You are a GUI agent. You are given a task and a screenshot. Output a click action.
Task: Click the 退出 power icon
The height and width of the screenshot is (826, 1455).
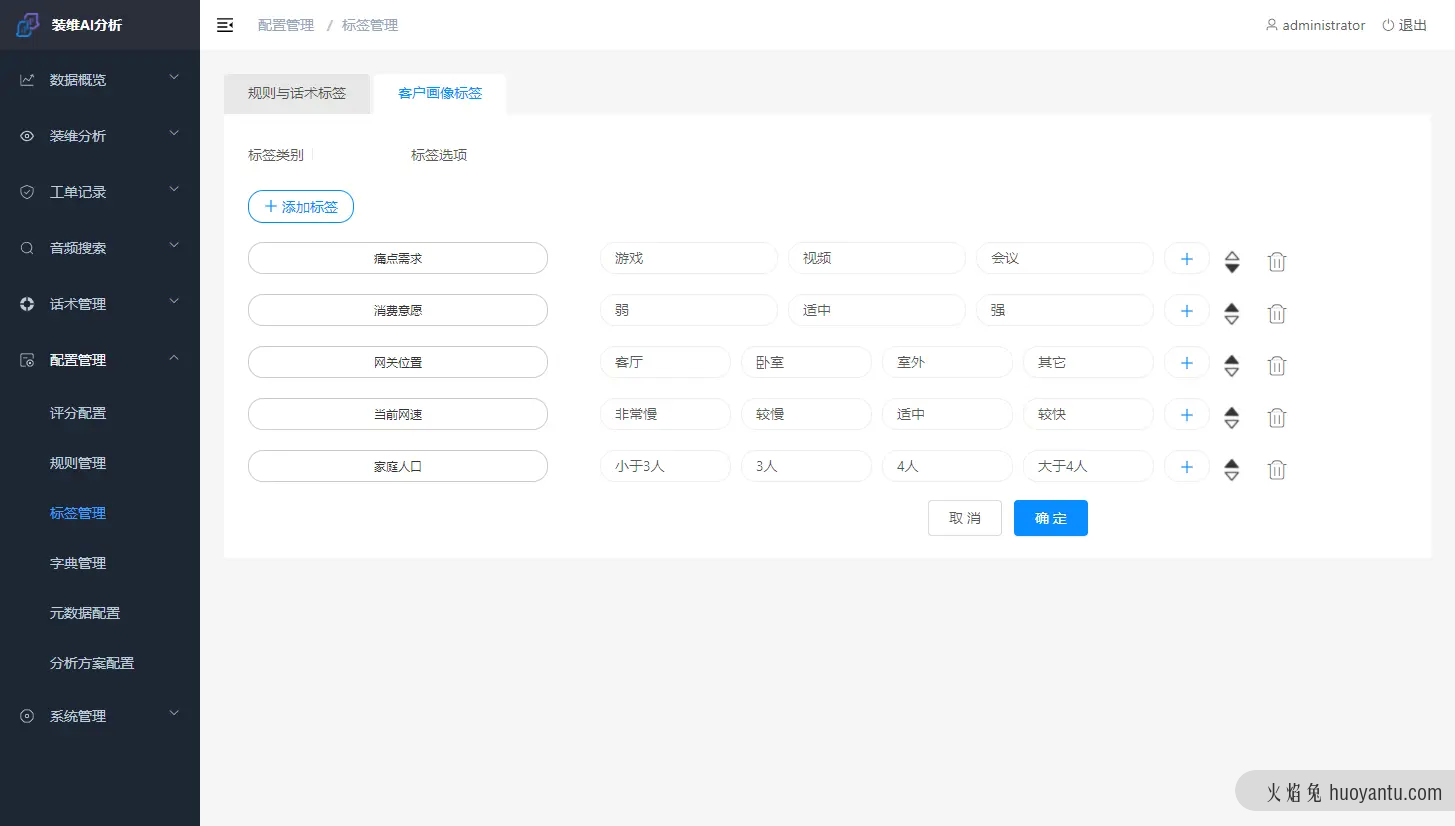click(x=1388, y=25)
